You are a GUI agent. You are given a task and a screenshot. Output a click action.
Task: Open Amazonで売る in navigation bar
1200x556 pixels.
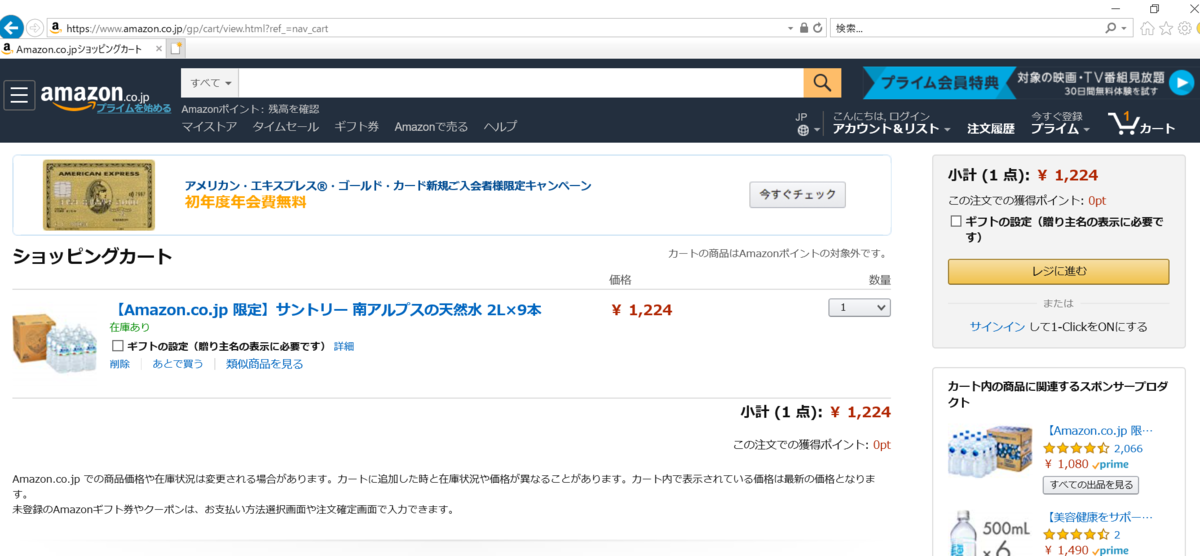coord(431,127)
